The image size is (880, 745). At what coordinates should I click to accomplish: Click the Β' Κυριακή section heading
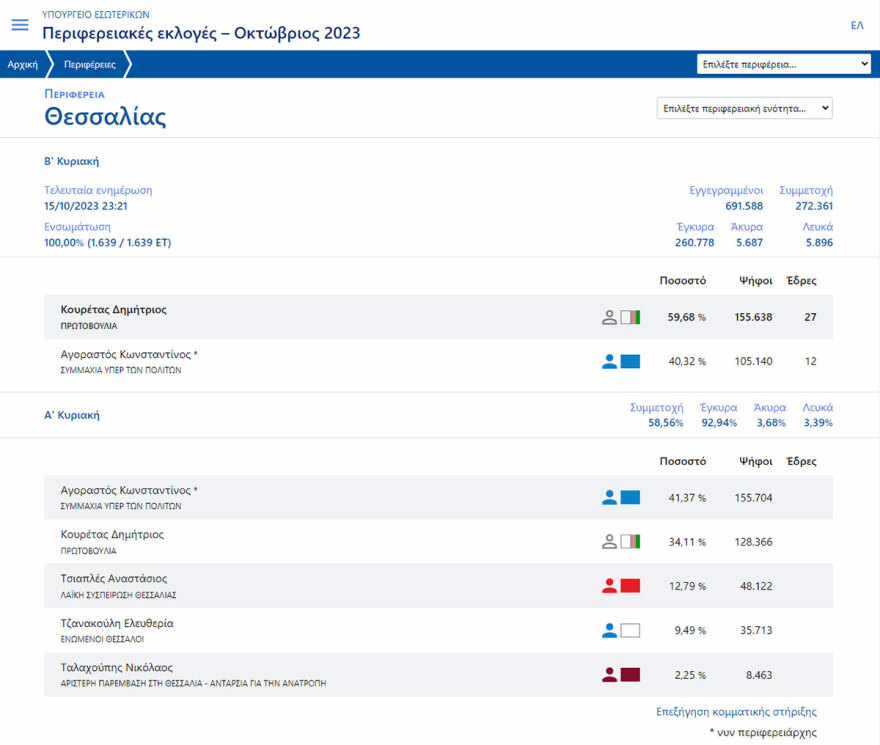(x=72, y=161)
